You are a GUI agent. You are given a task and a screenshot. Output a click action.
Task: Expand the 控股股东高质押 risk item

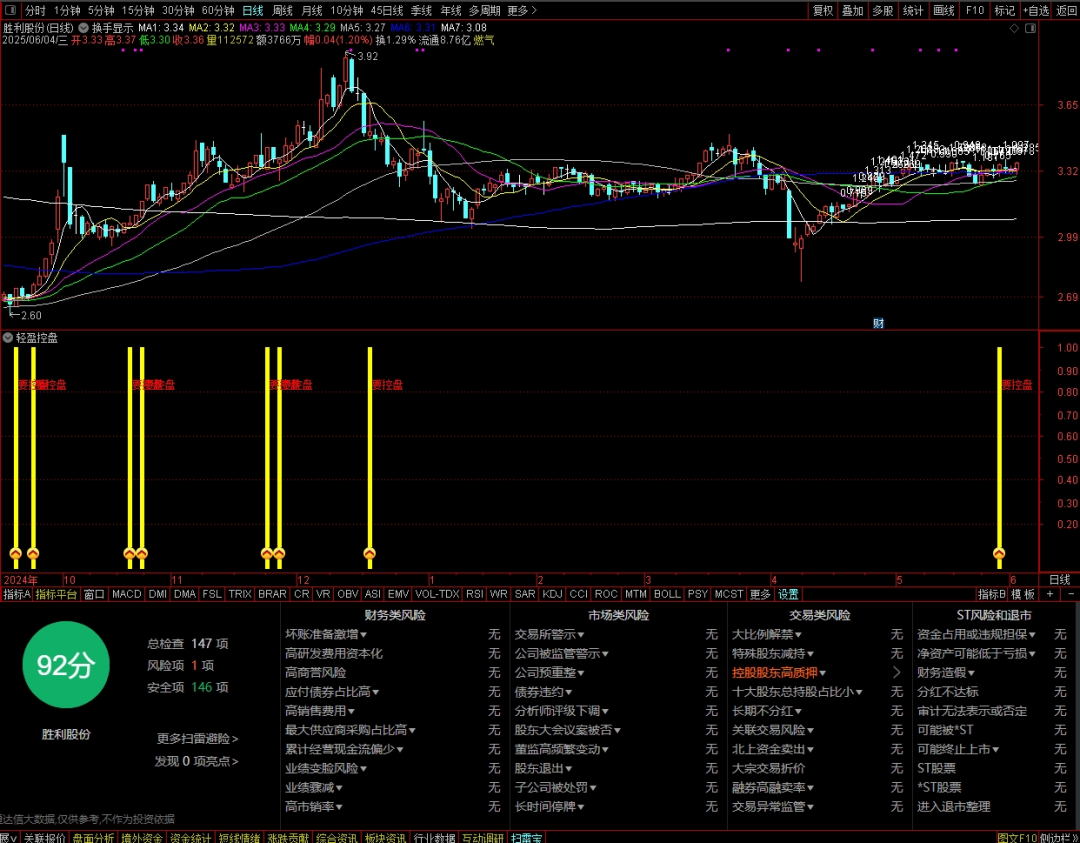pyautogui.click(x=778, y=672)
